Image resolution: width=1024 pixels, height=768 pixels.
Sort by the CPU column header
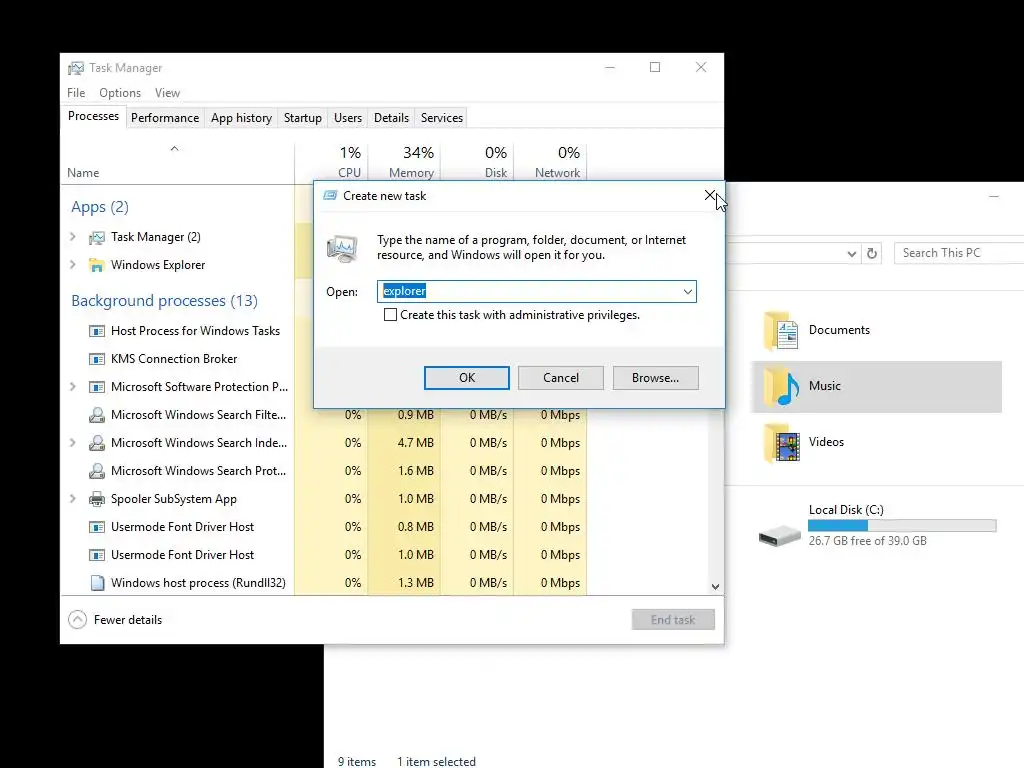(x=331, y=161)
